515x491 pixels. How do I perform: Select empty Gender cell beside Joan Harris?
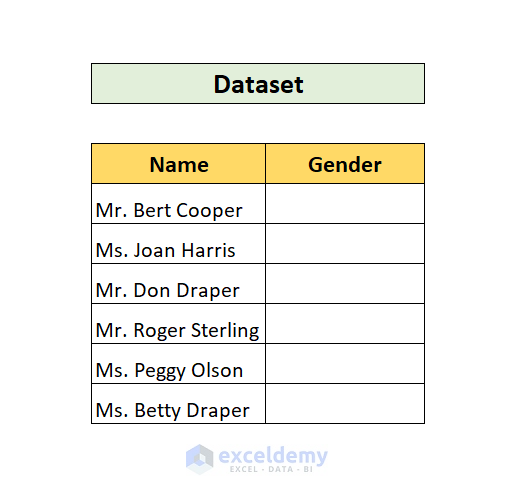click(345, 244)
